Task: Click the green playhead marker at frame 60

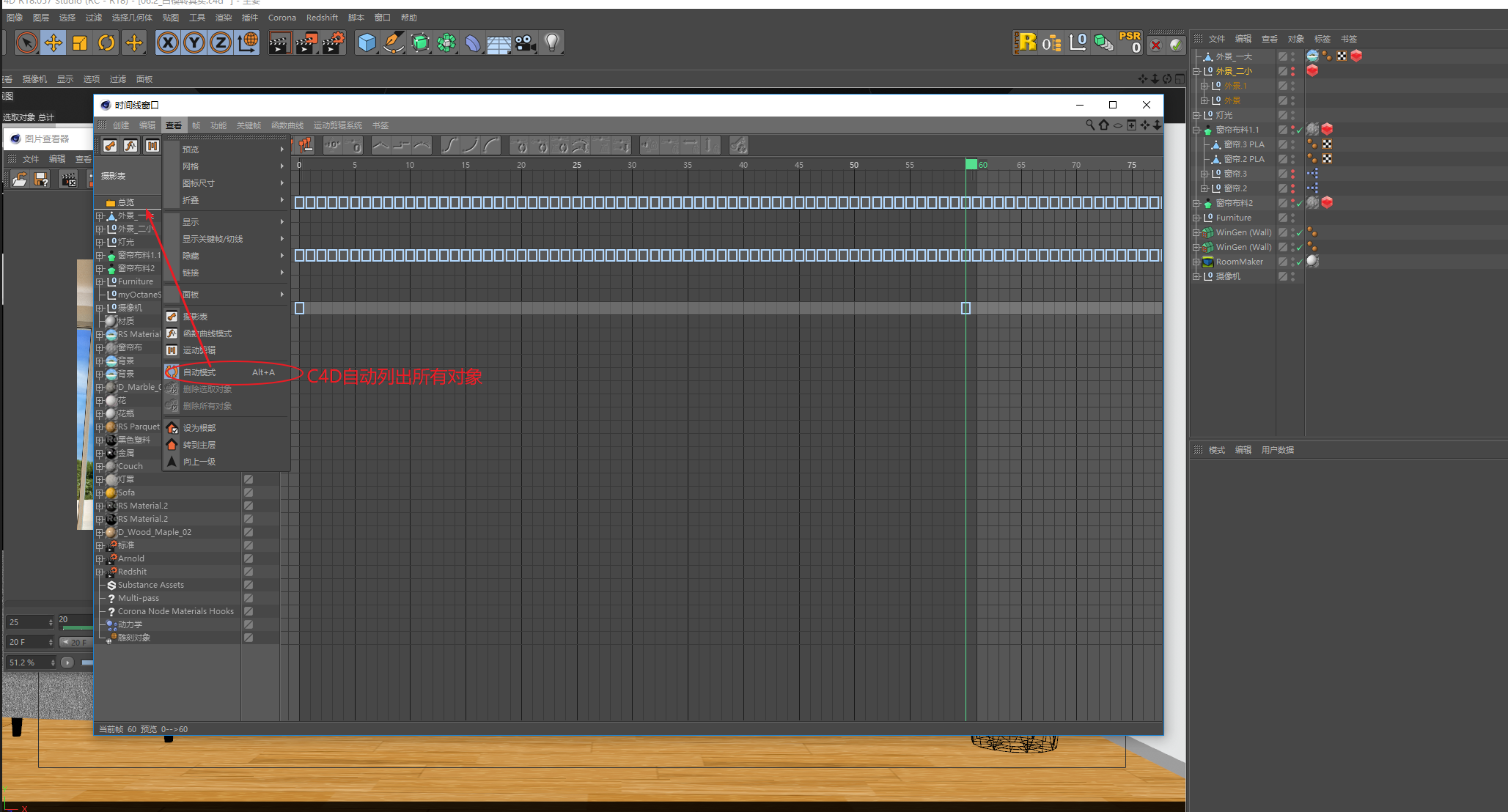Action: tap(971, 165)
